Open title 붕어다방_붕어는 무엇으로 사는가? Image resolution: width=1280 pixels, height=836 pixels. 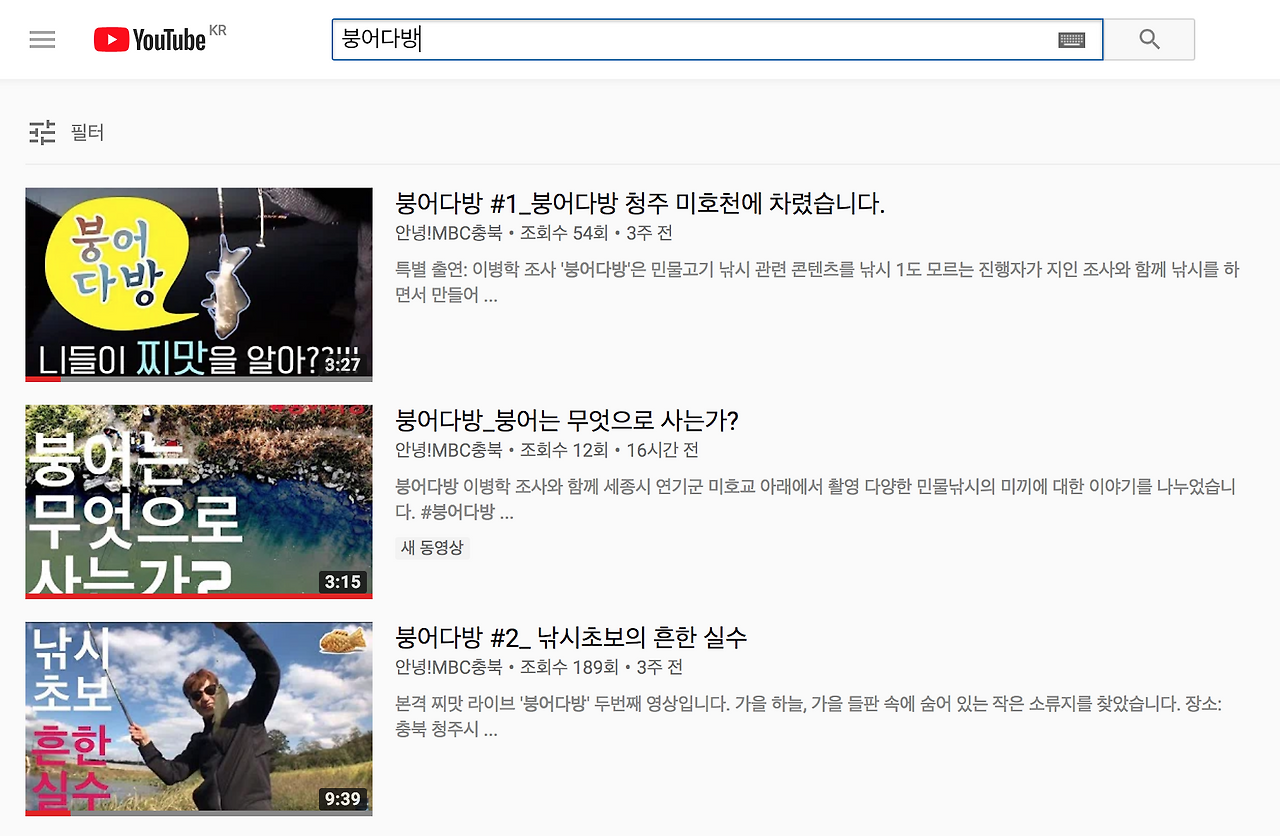point(567,420)
